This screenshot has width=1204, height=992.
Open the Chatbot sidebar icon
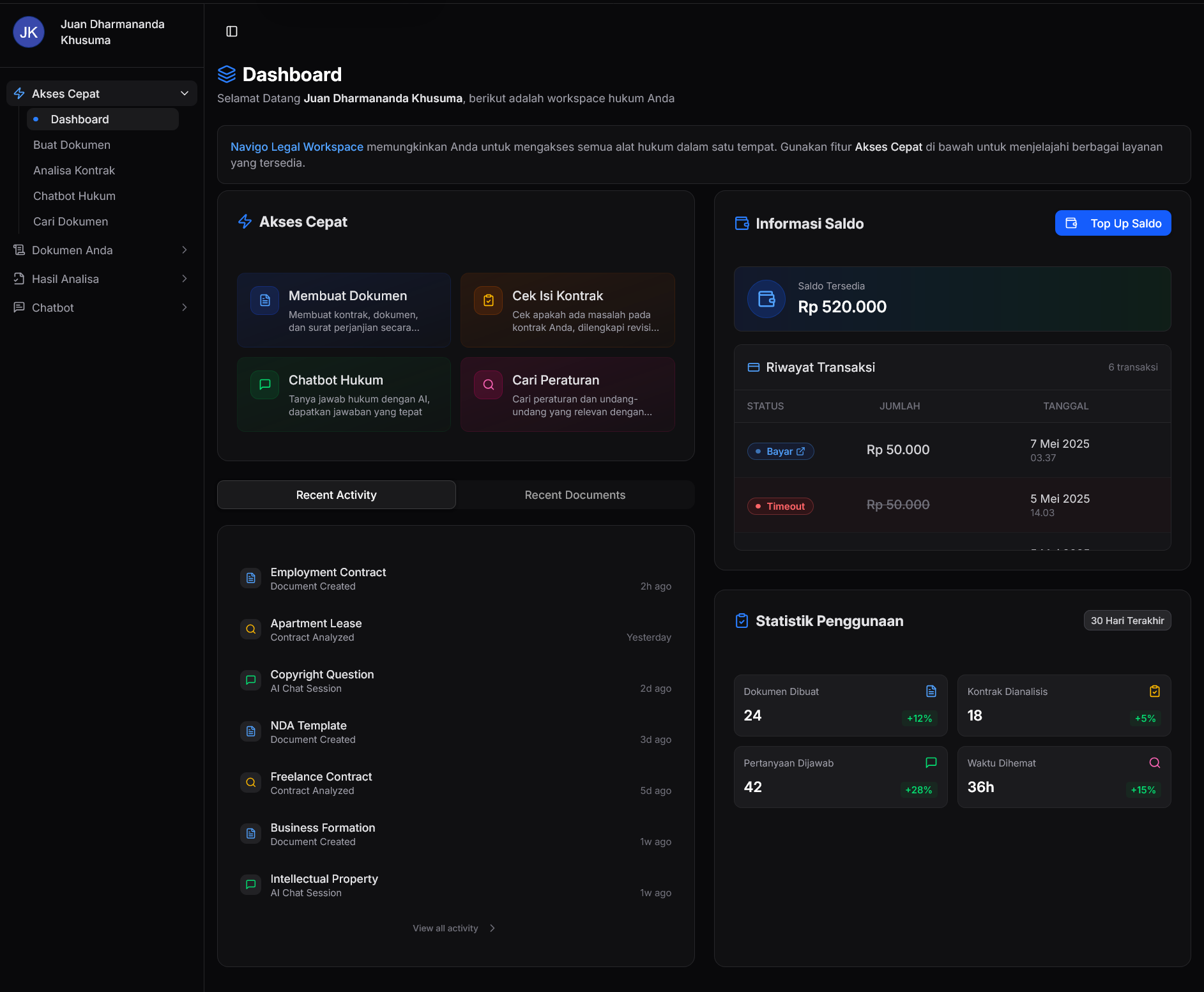coord(19,307)
